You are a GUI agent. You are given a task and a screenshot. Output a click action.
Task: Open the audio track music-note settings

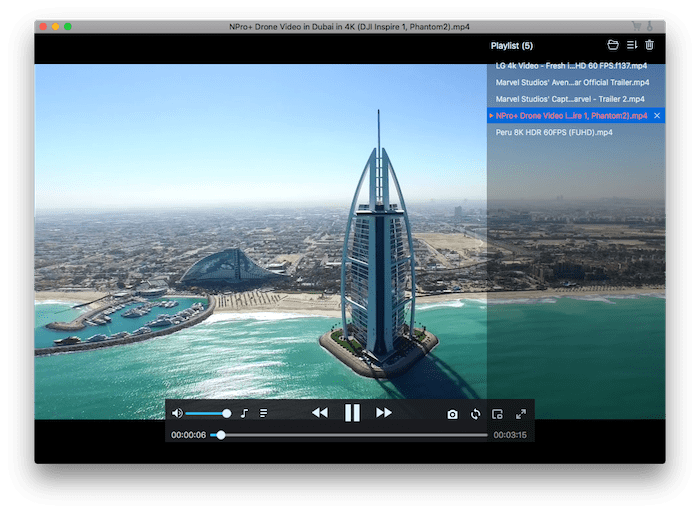click(244, 413)
